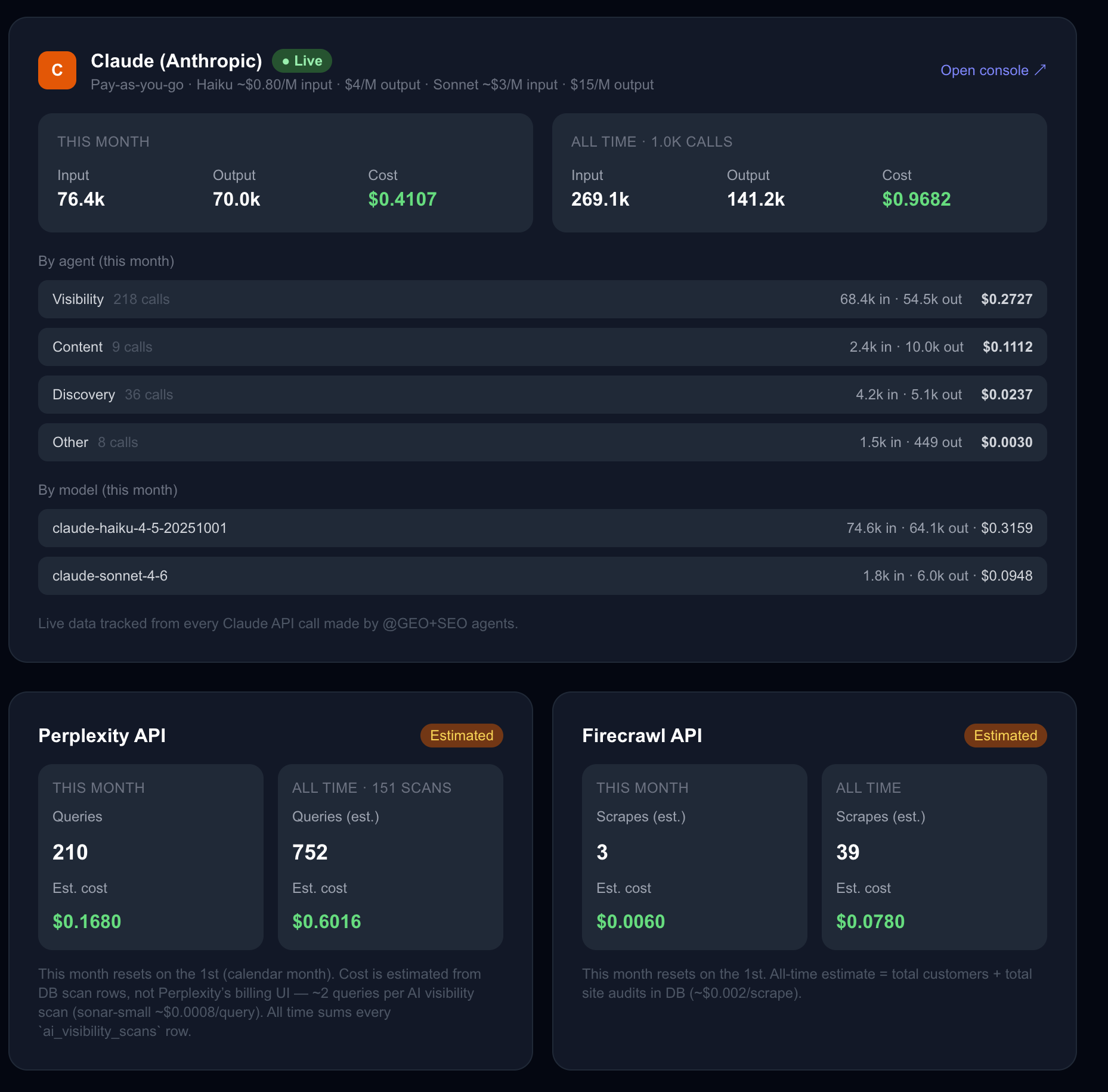The image size is (1108, 1092).
Task: Select the Content agent name
Action: click(78, 347)
